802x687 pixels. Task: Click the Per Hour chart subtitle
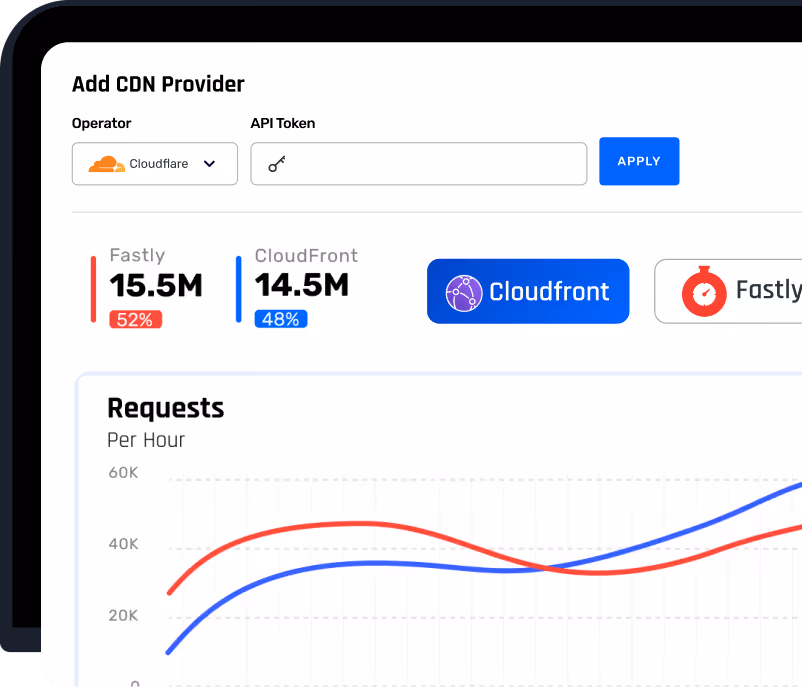[146, 440]
